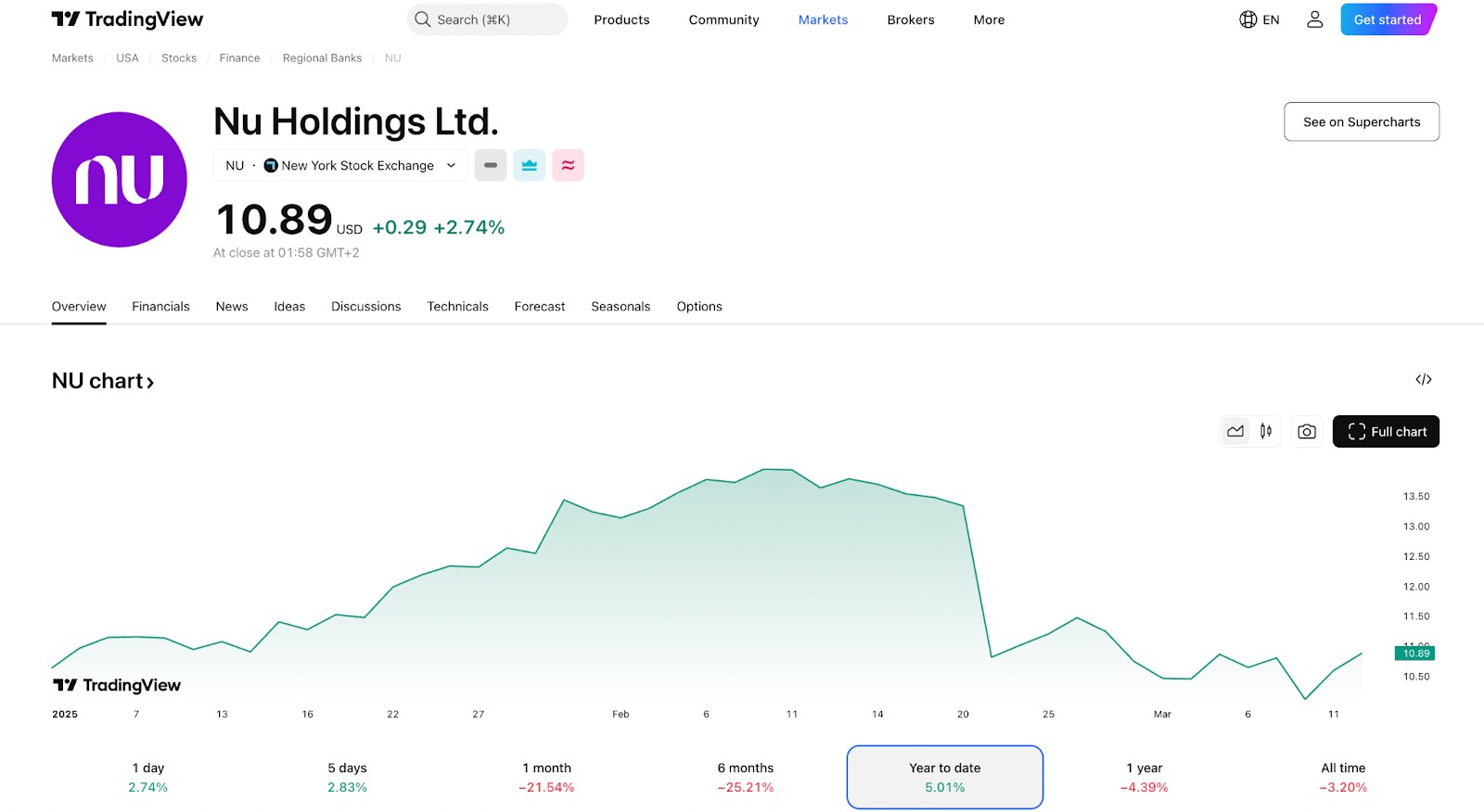The height and width of the screenshot is (812, 1484).
Task: Click the 2025 label on time axis
Action: click(65, 714)
